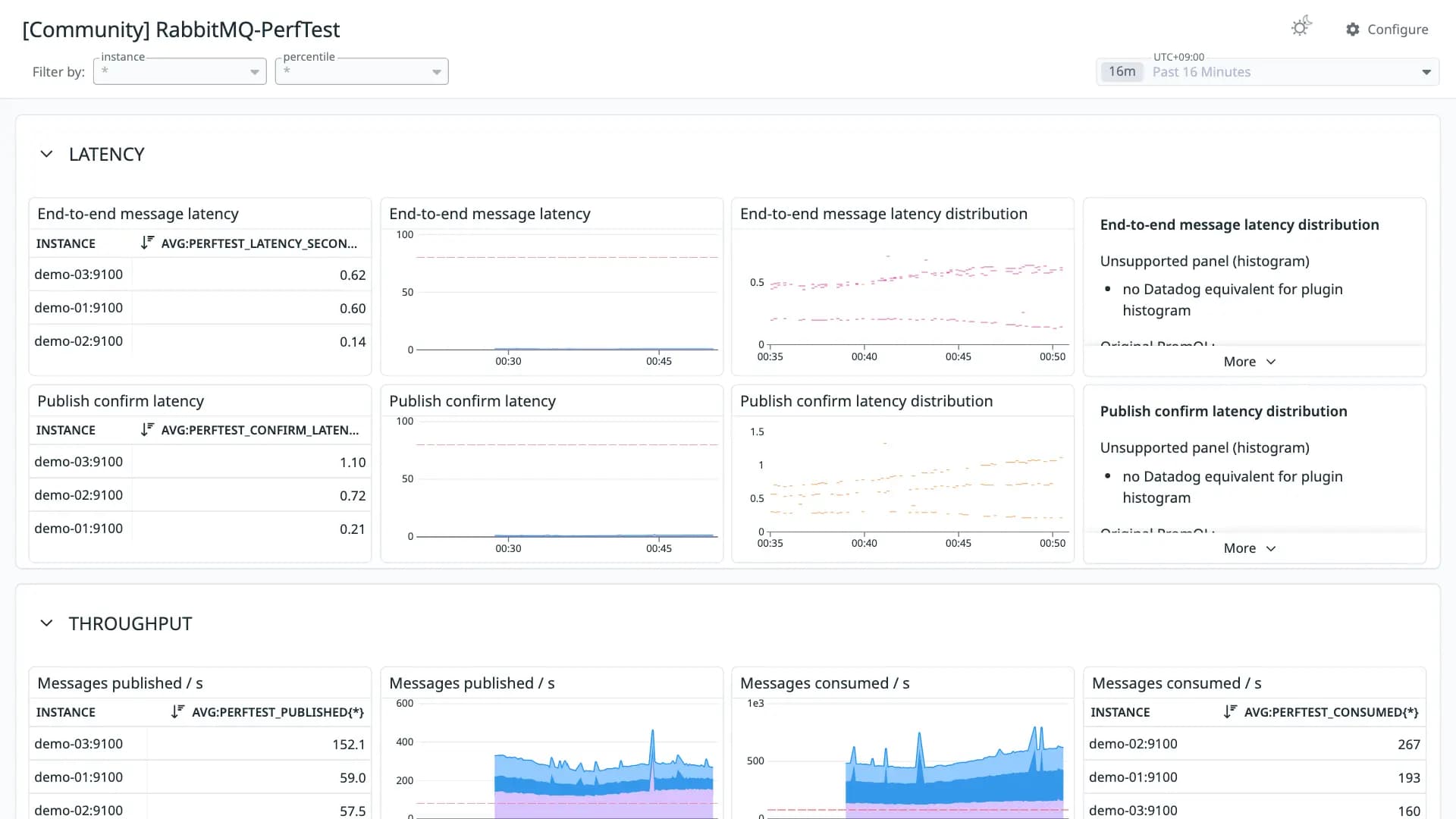Select demo-02:9100 in Publish confirm latency table

[x=79, y=495]
